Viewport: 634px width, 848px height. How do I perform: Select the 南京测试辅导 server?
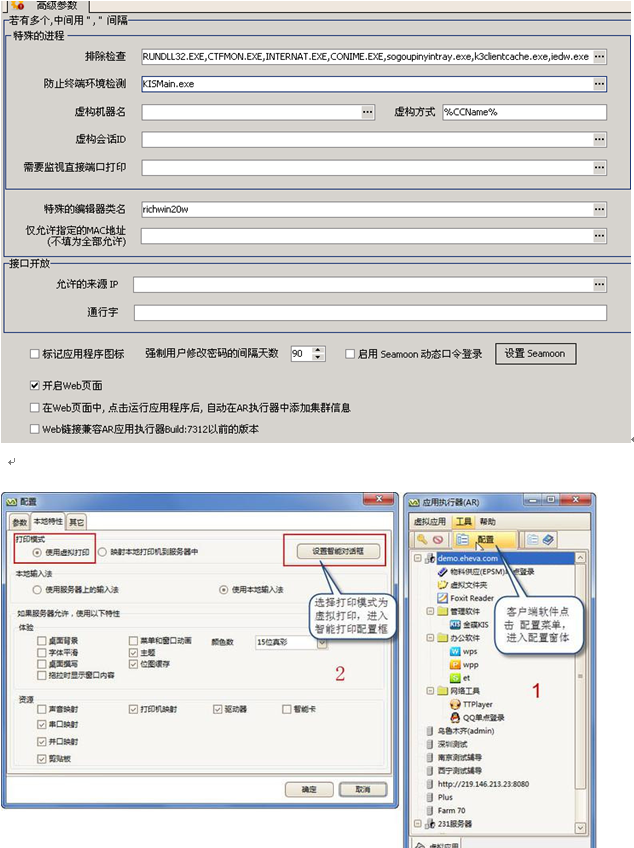454,757
